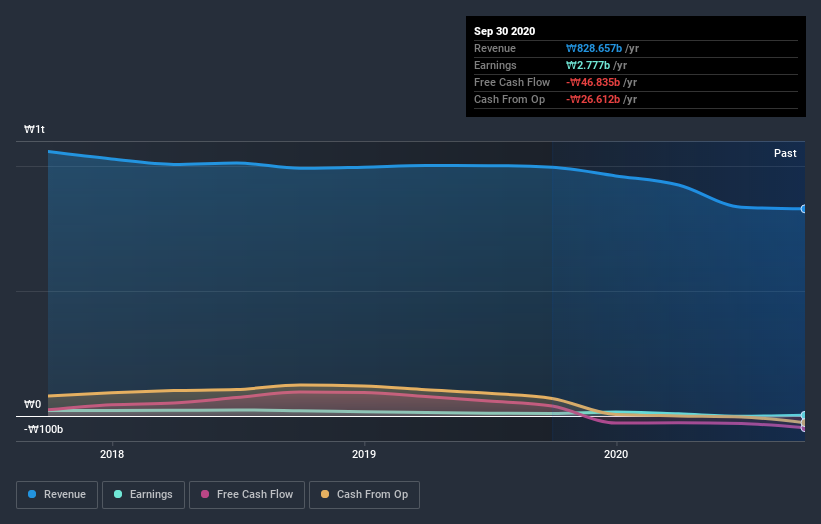Toggle the Revenue legend button
This screenshot has width=821, height=524.
57,495
